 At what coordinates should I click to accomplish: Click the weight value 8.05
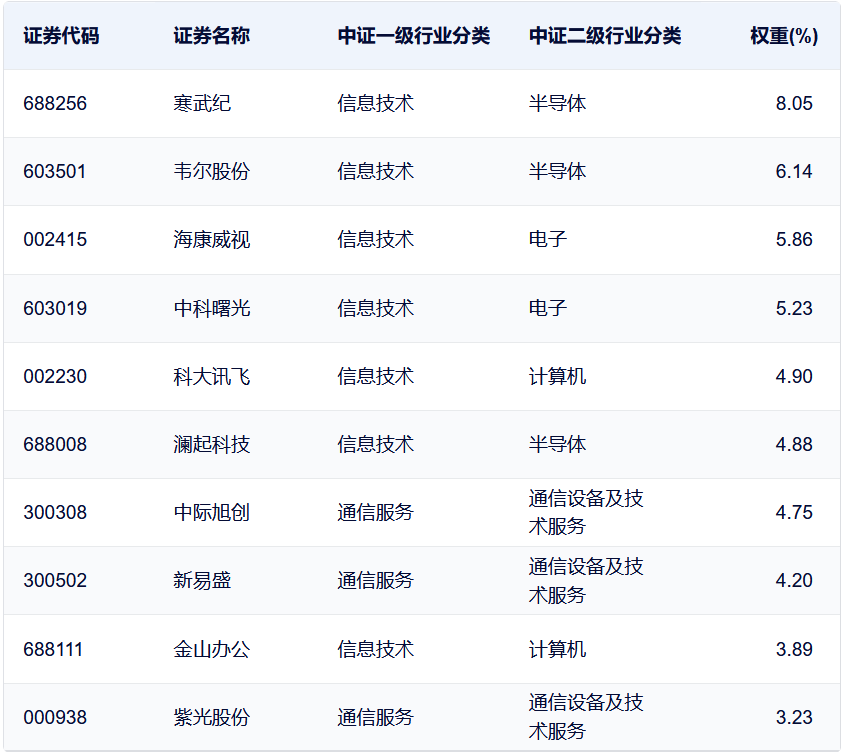[x=794, y=103]
